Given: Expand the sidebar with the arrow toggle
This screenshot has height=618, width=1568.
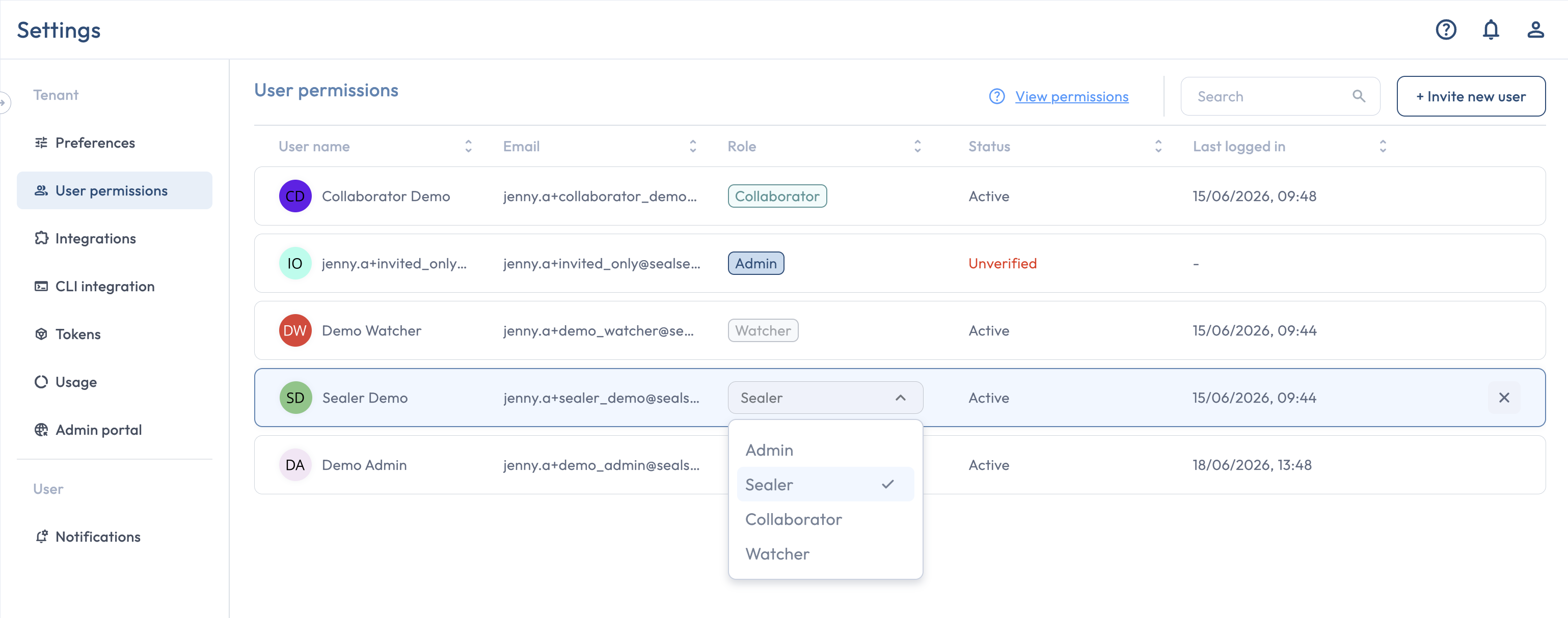Looking at the screenshot, I should 4,102.
